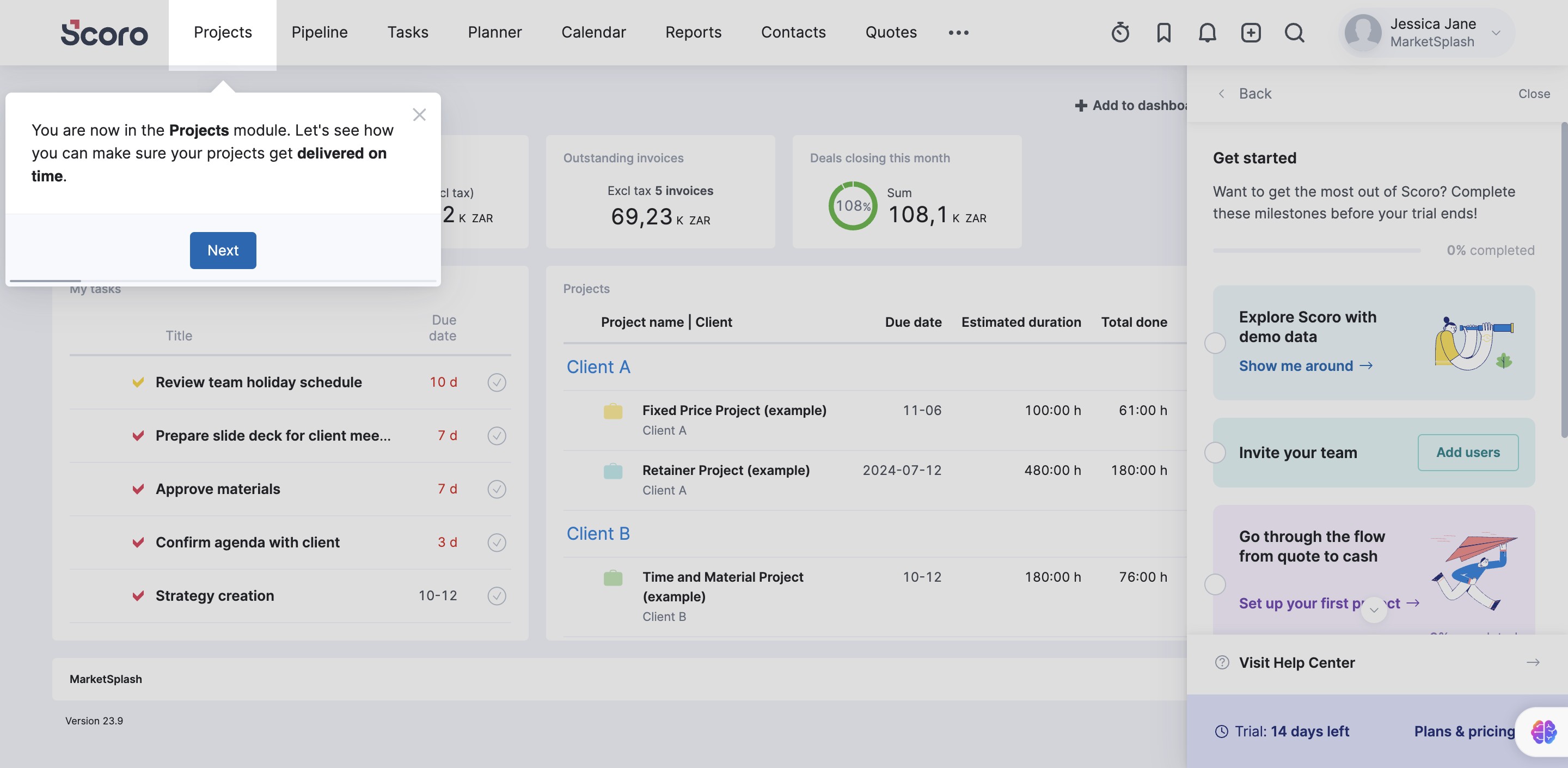The height and width of the screenshot is (768, 1568).
Task: Click yellow briefcase icon for Fixed Price Project
Action: click(612, 412)
